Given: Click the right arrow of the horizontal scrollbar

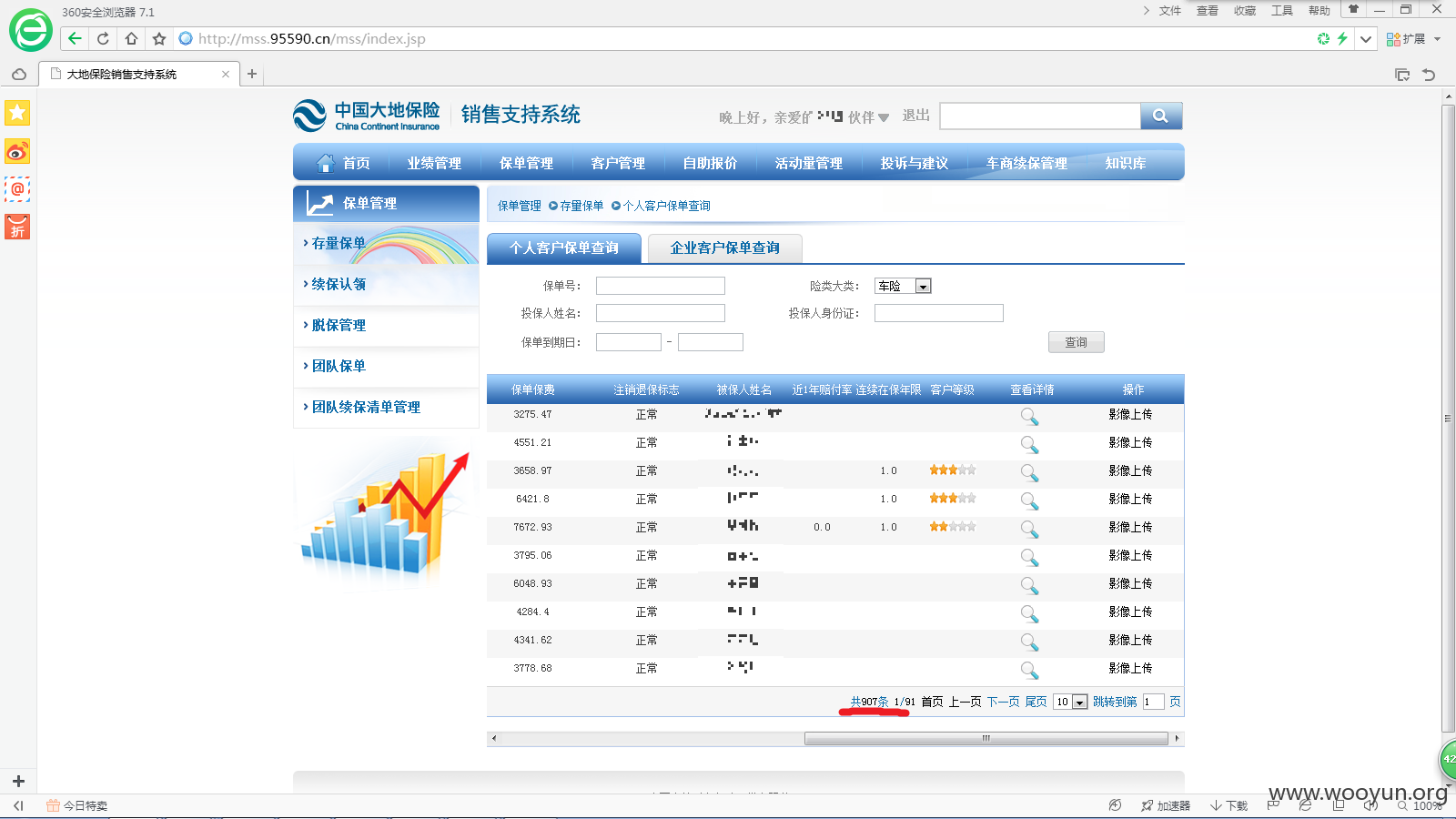Looking at the screenshot, I should pyautogui.click(x=1177, y=738).
